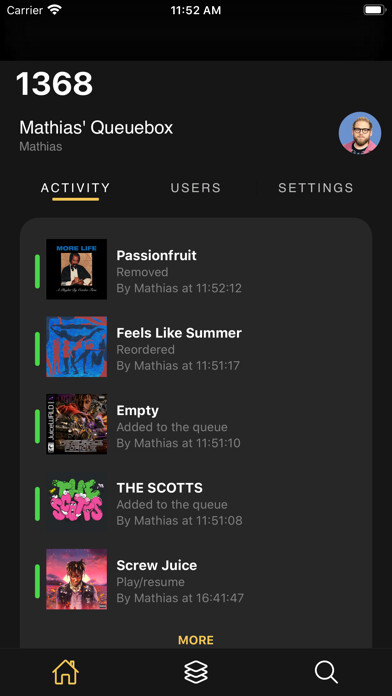Tap THE SCOTTS cover artwork
Image resolution: width=392 pixels, height=696 pixels.
[76, 502]
